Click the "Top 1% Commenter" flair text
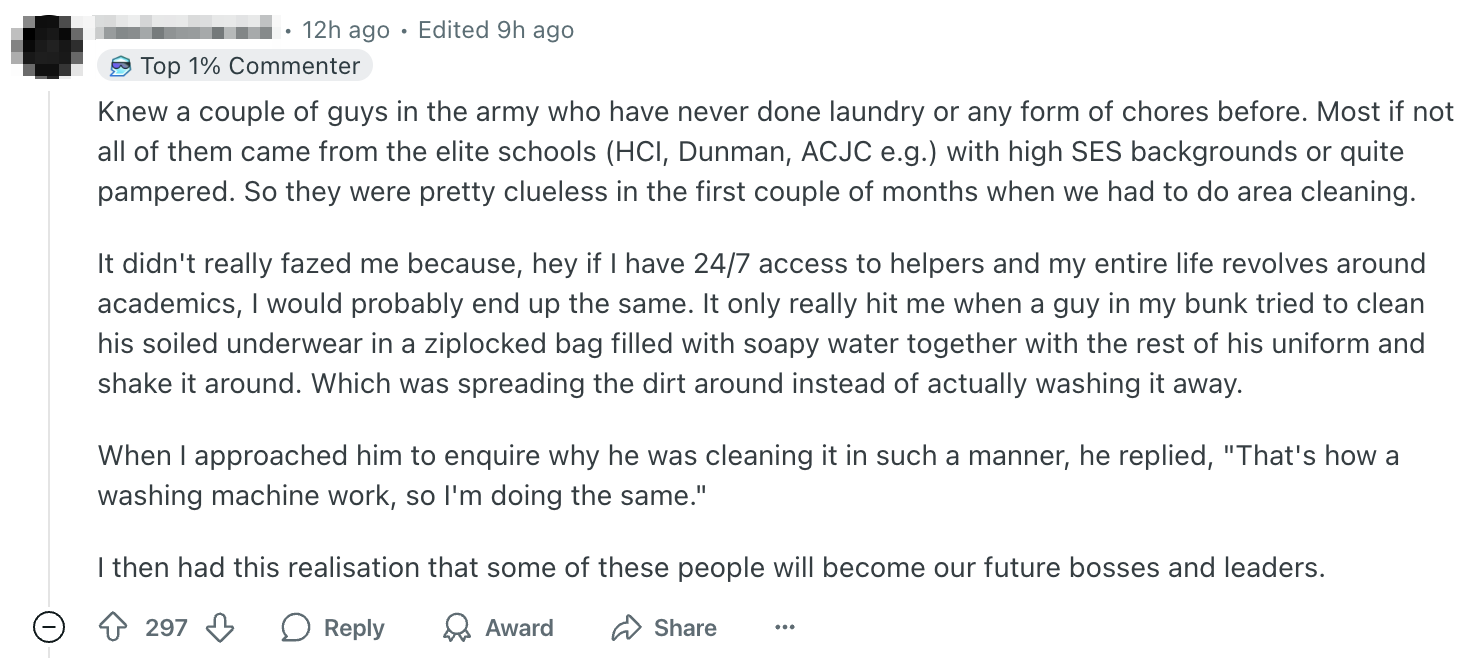Viewport: 1478px width, 658px height. (x=250, y=67)
